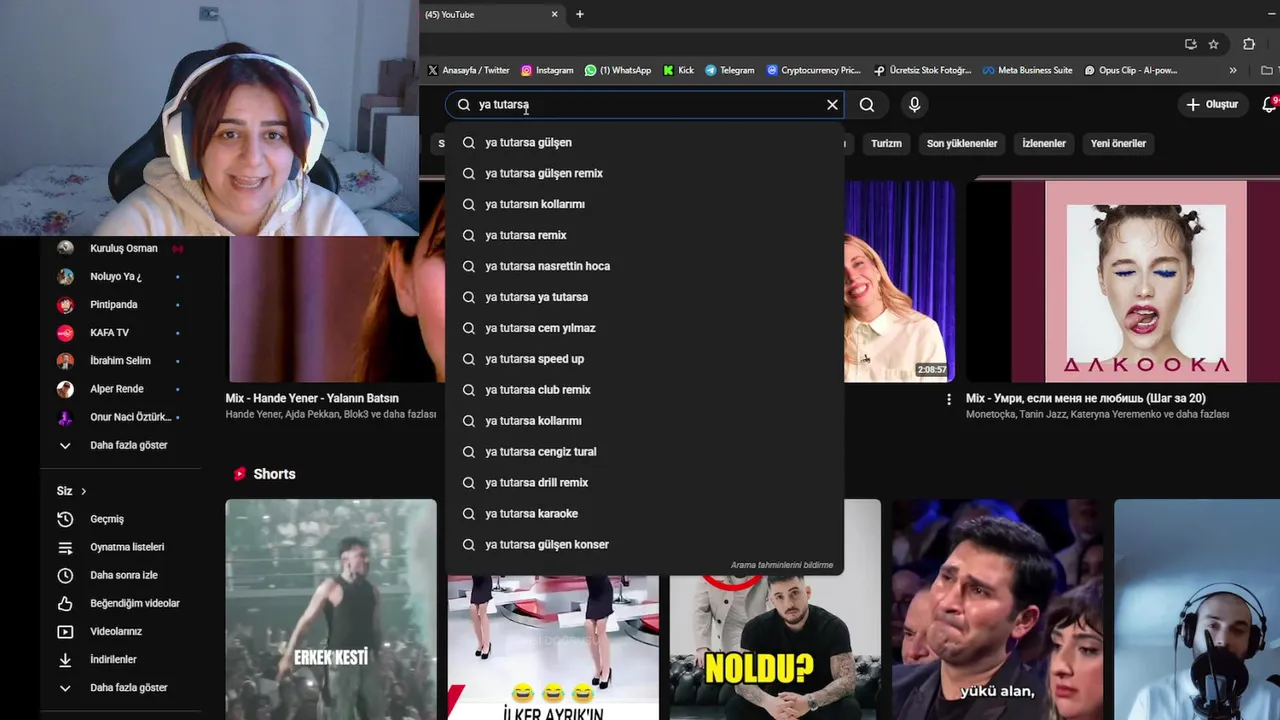Close the YouTube browser tab

(x=554, y=14)
